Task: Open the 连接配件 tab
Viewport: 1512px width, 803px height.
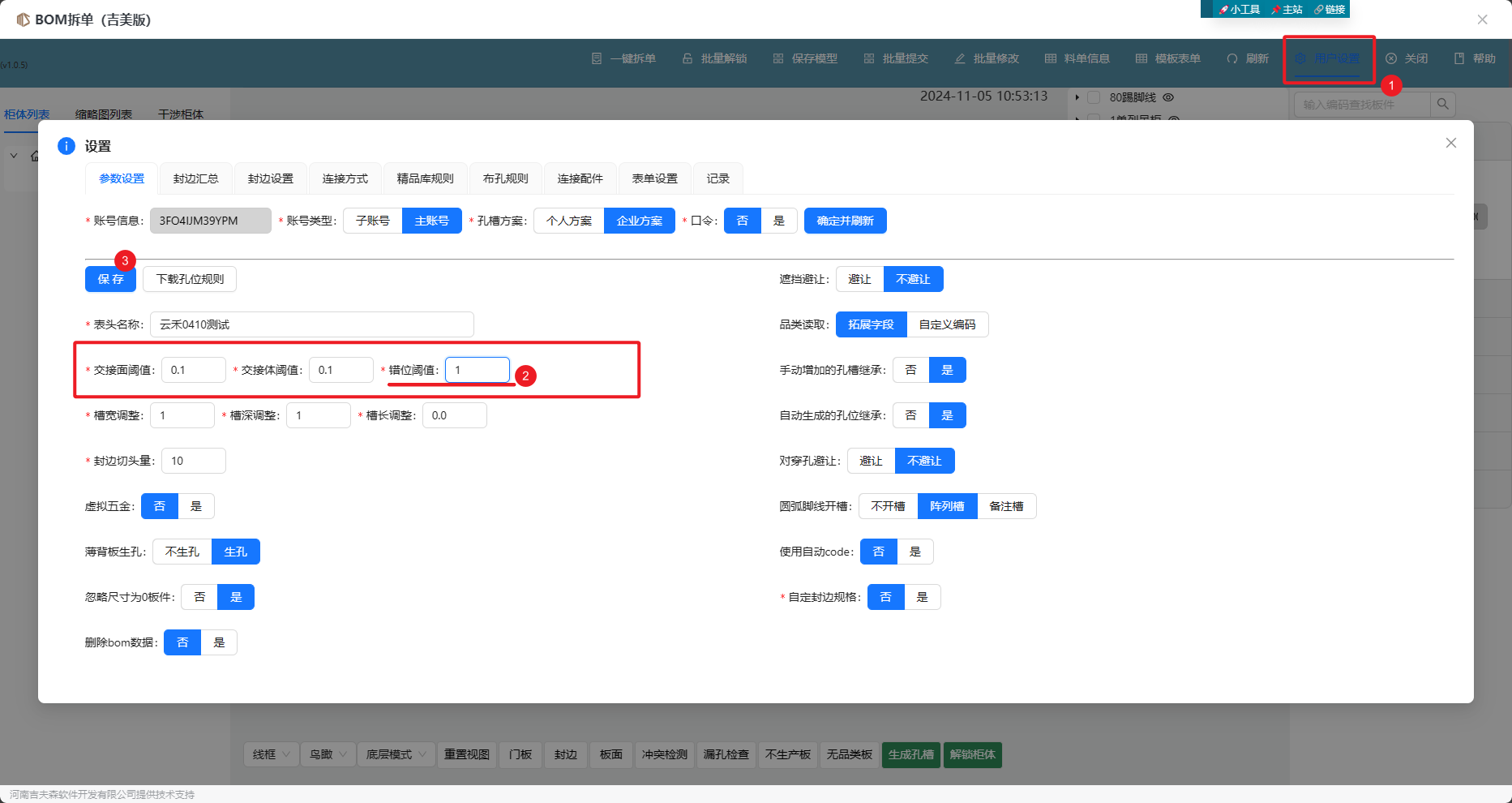Action: click(580, 178)
